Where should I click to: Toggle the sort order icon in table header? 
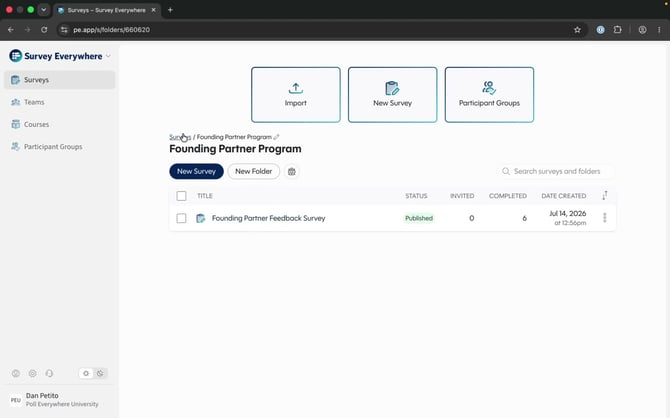coord(605,195)
